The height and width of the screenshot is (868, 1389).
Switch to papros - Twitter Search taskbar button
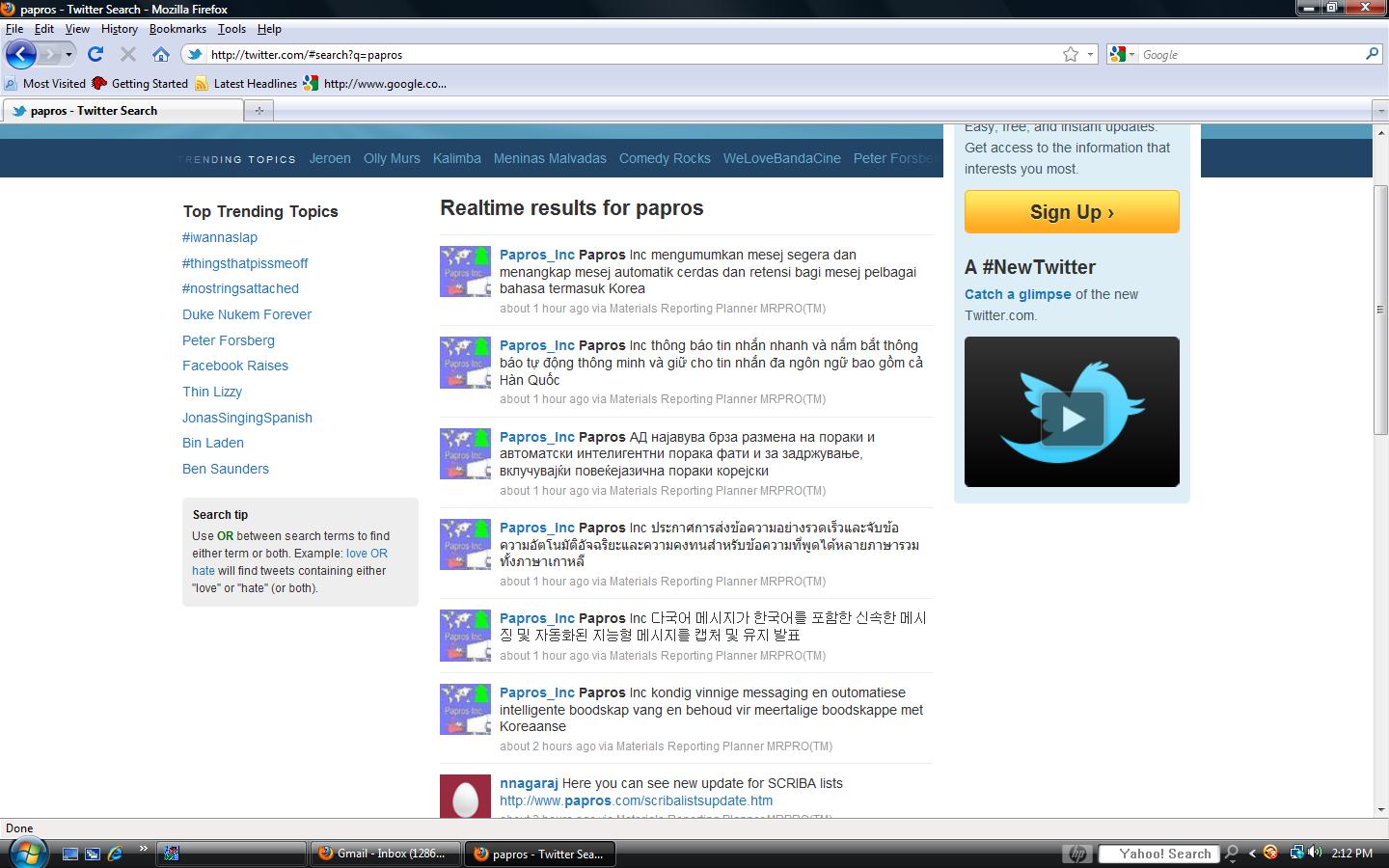coord(540,854)
